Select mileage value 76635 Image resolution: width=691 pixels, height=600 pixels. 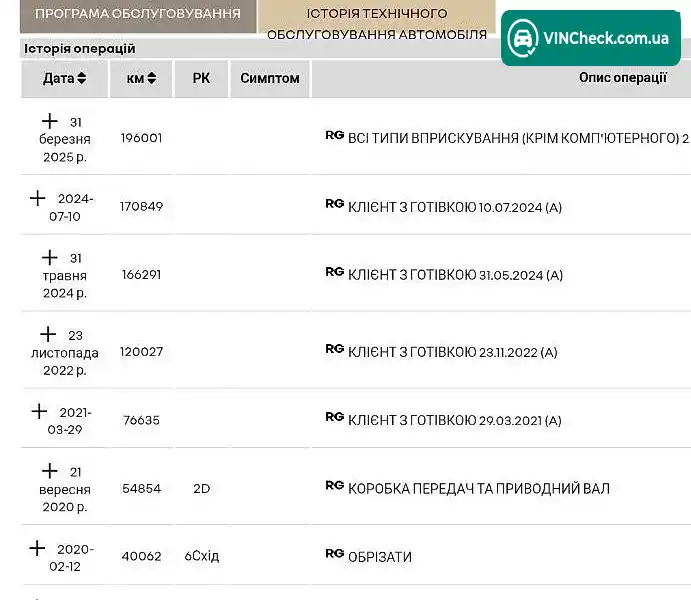pyautogui.click(x=141, y=420)
